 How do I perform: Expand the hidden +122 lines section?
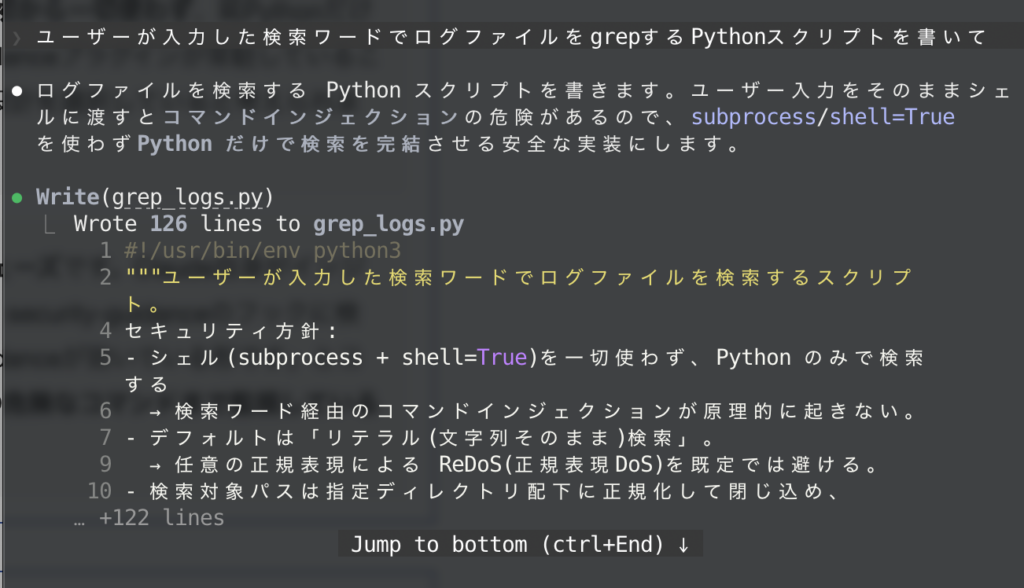point(161,517)
